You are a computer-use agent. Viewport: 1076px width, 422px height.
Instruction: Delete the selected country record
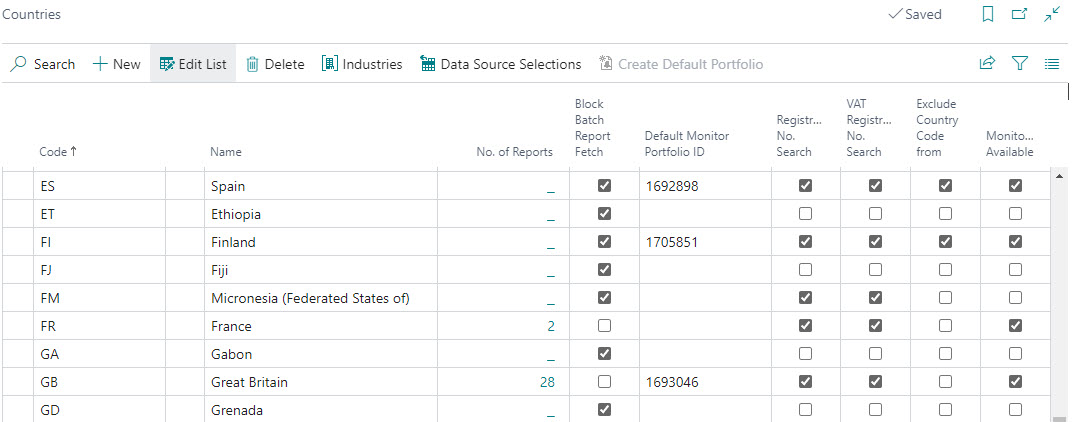click(275, 64)
